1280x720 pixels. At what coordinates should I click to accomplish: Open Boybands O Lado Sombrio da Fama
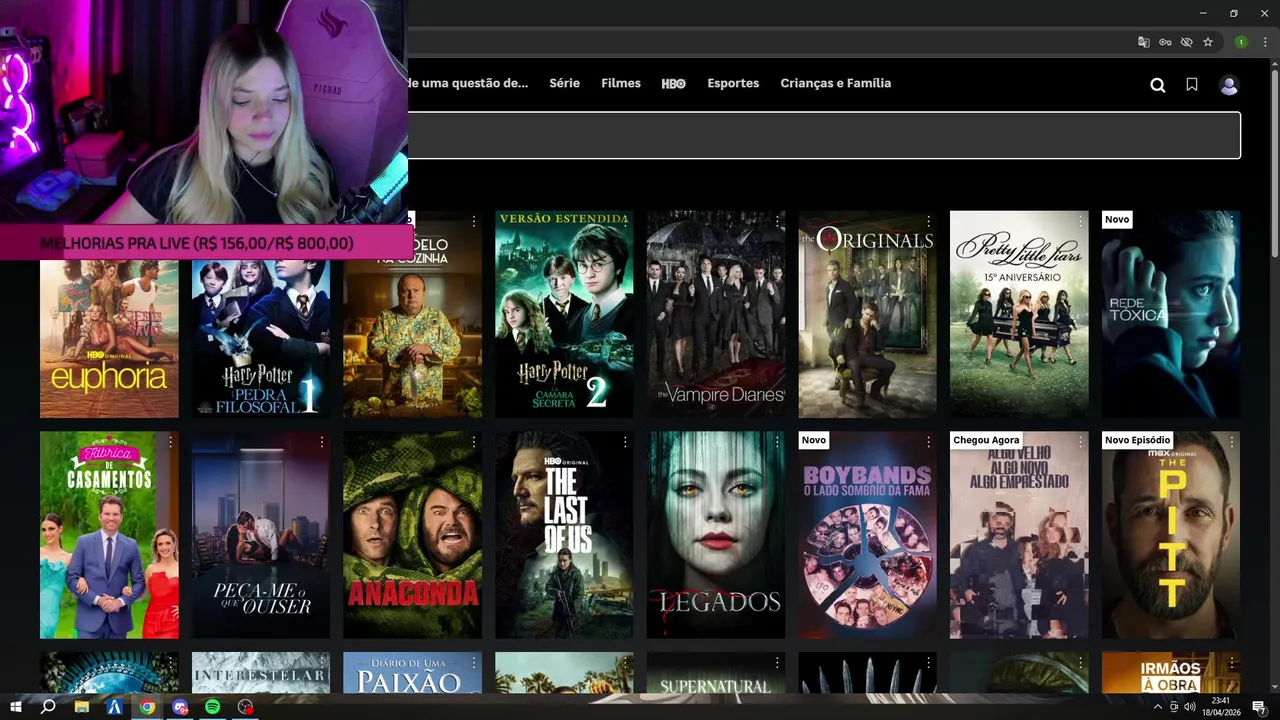pyautogui.click(x=867, y=535)
